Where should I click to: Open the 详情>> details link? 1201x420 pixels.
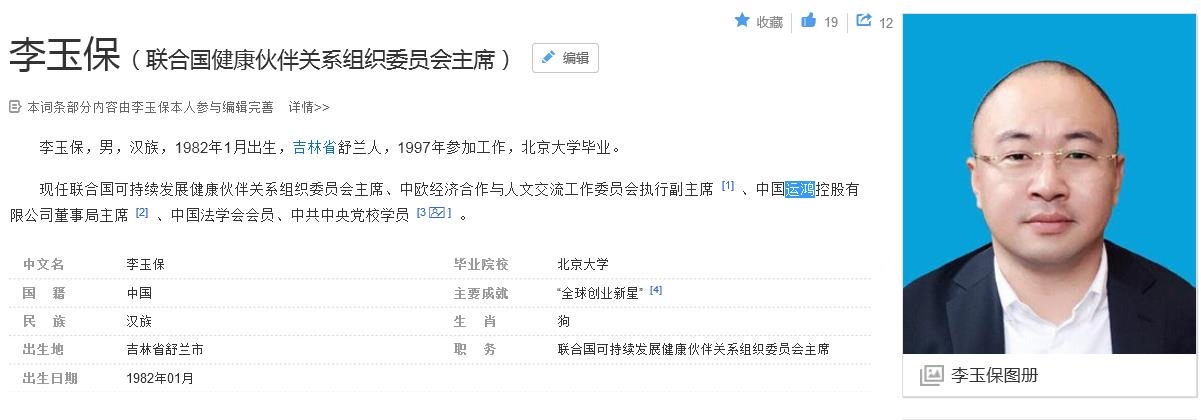[x=309, y=107]
